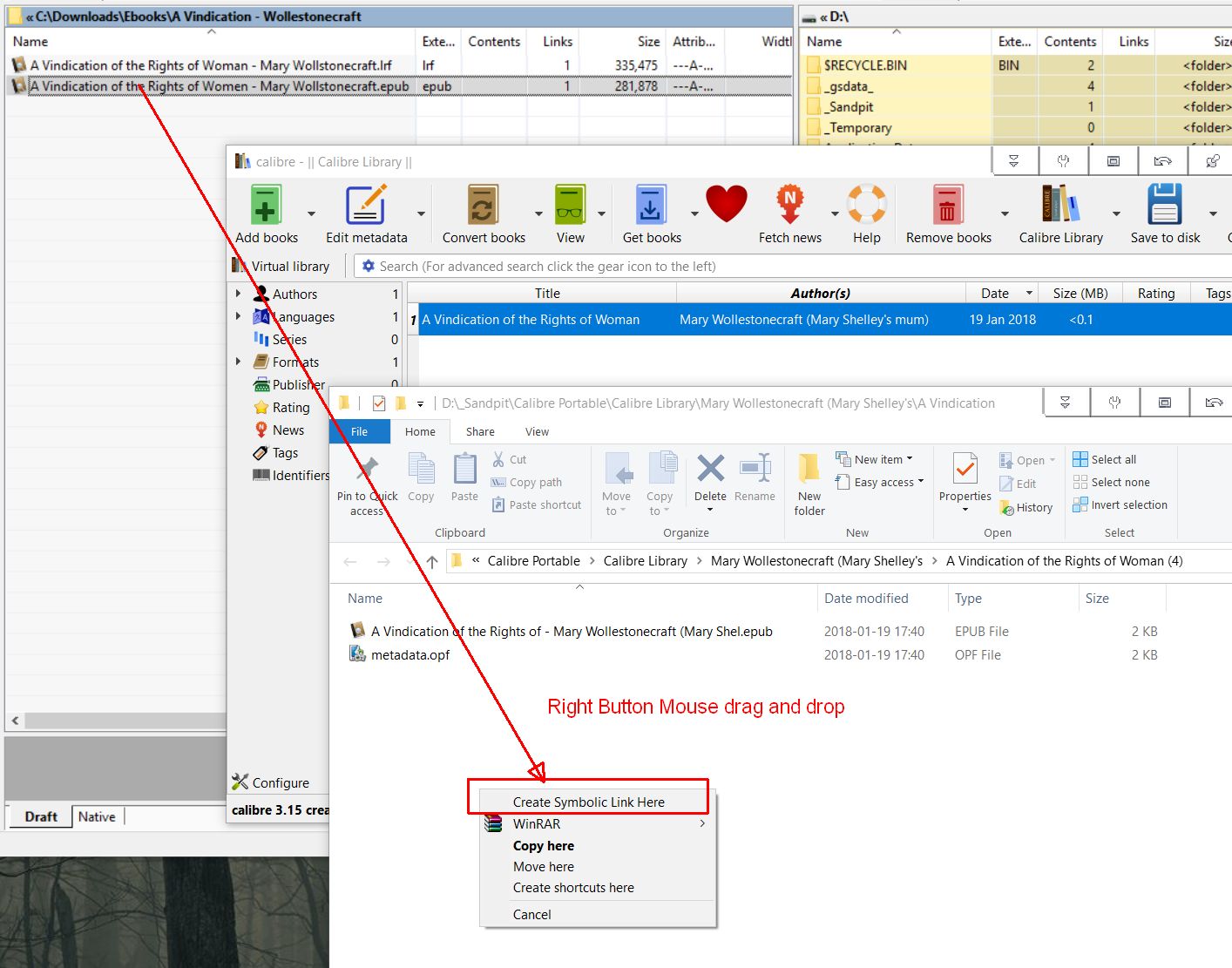This screenshot has height=968, width=1232.
Task: Click Cancel in the context menu
Action: tap(531, 914)
